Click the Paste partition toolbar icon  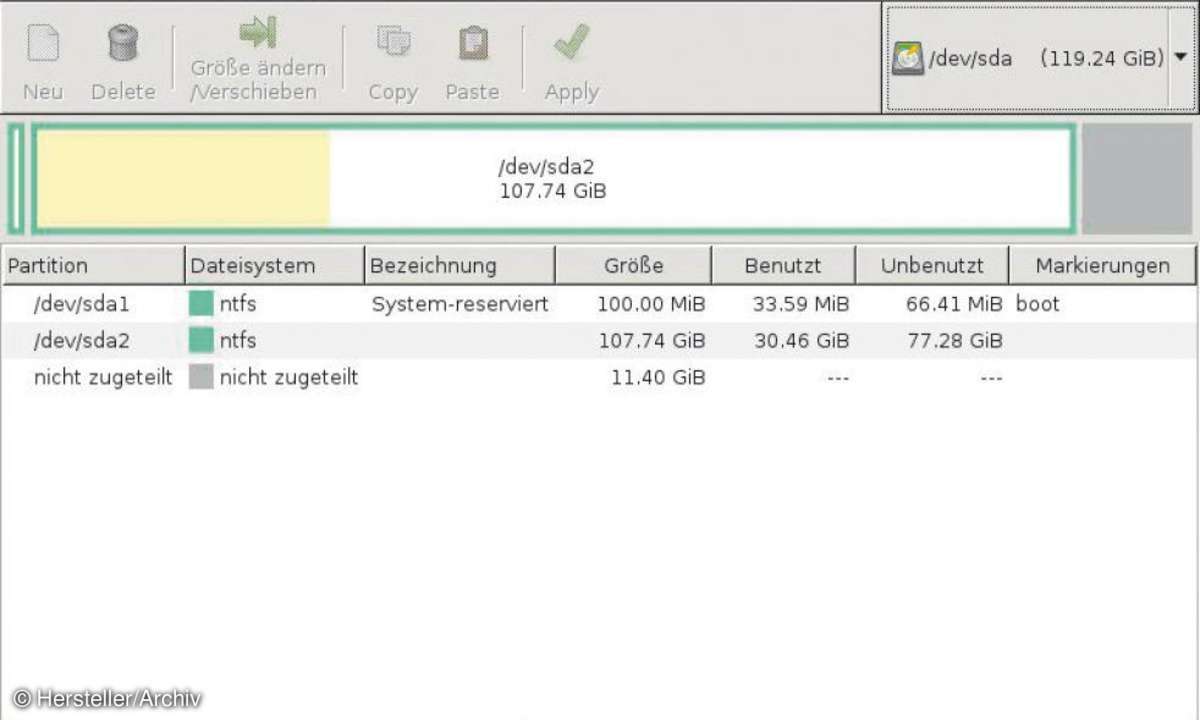coord(473,43)
